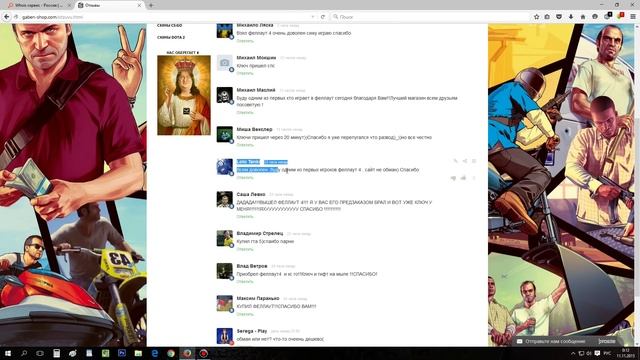
Task: Click the red extension icon in the toolbar
Action: point(620,16)
